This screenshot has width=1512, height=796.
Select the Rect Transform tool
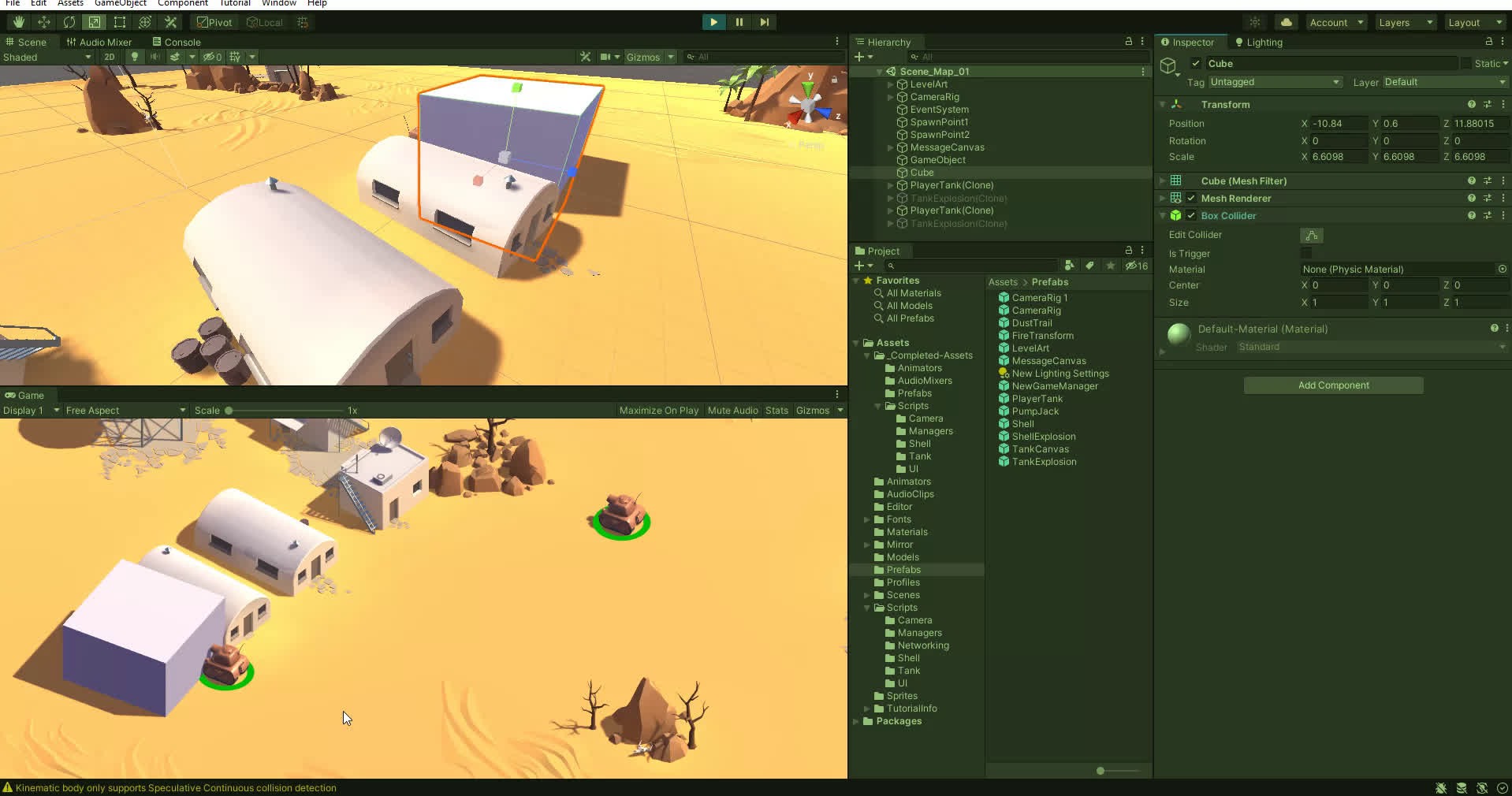[119, 22]
